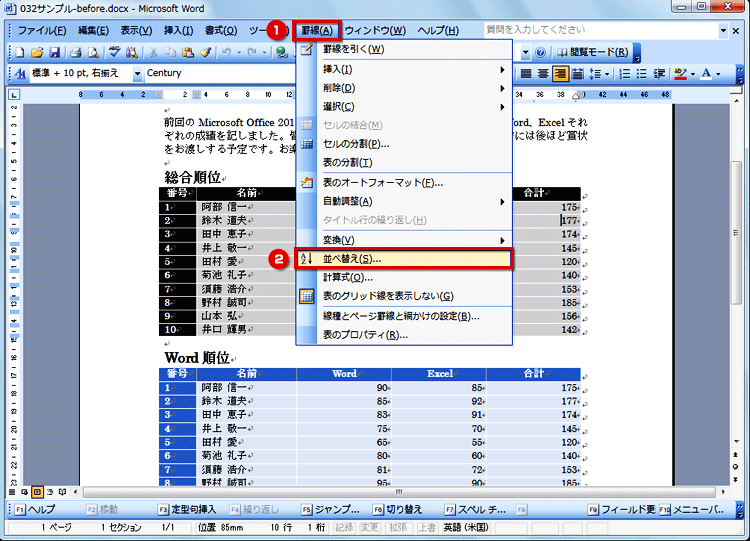Print document printer icon
The image size is (750, 541).
click(76, 53)
